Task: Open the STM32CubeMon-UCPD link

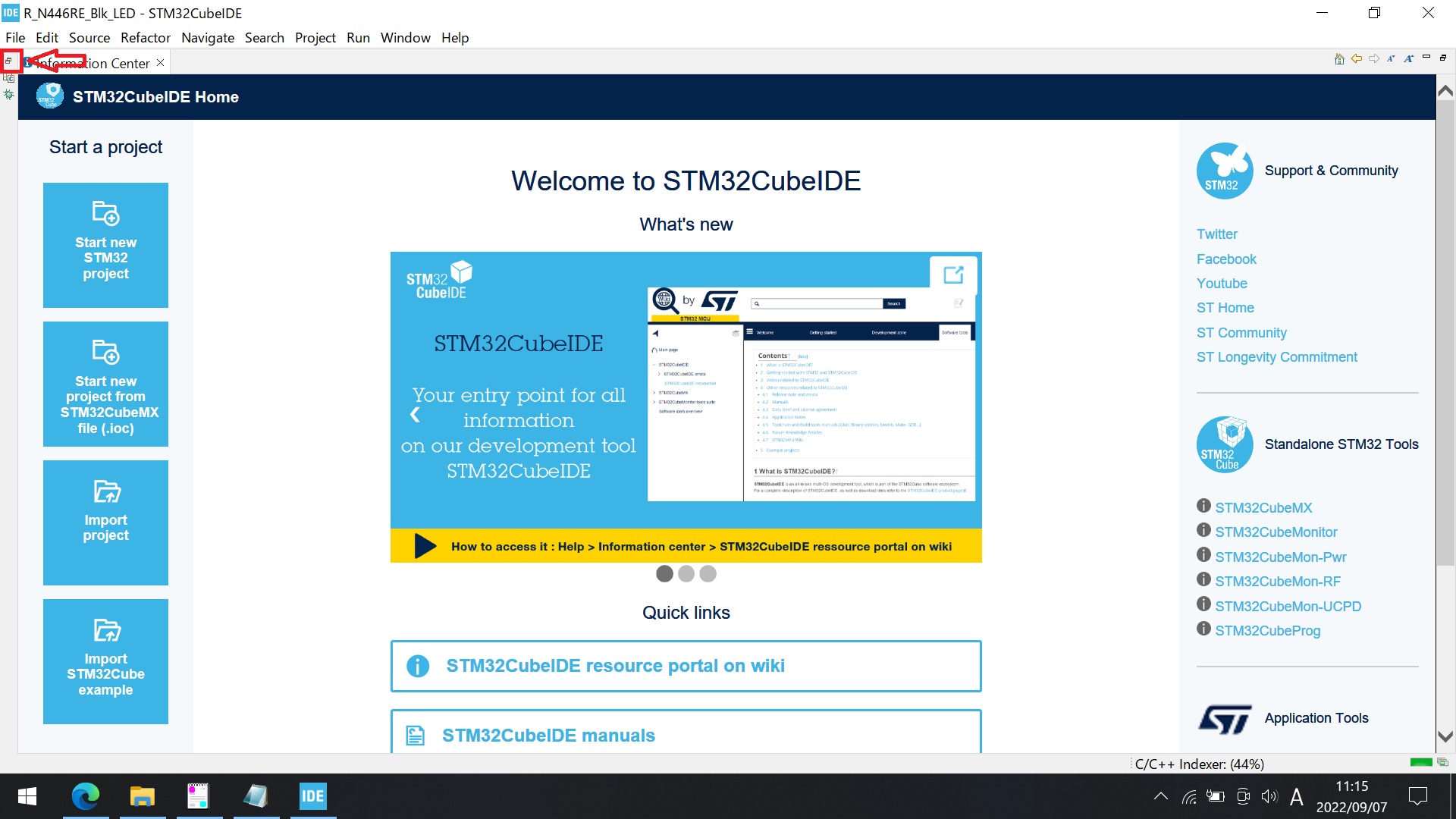Action: 1288,607
